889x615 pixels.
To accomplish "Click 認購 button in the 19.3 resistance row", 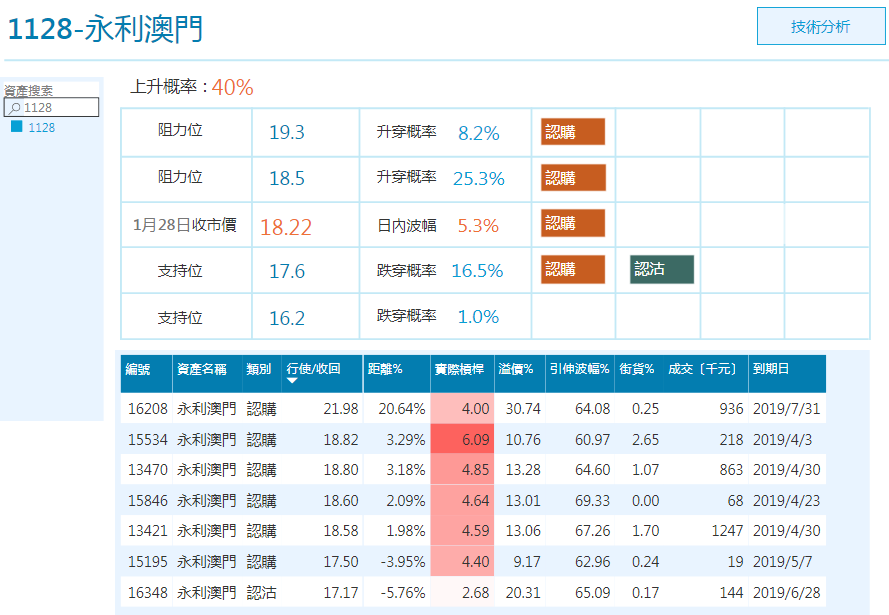I will (x=573, y=132).
